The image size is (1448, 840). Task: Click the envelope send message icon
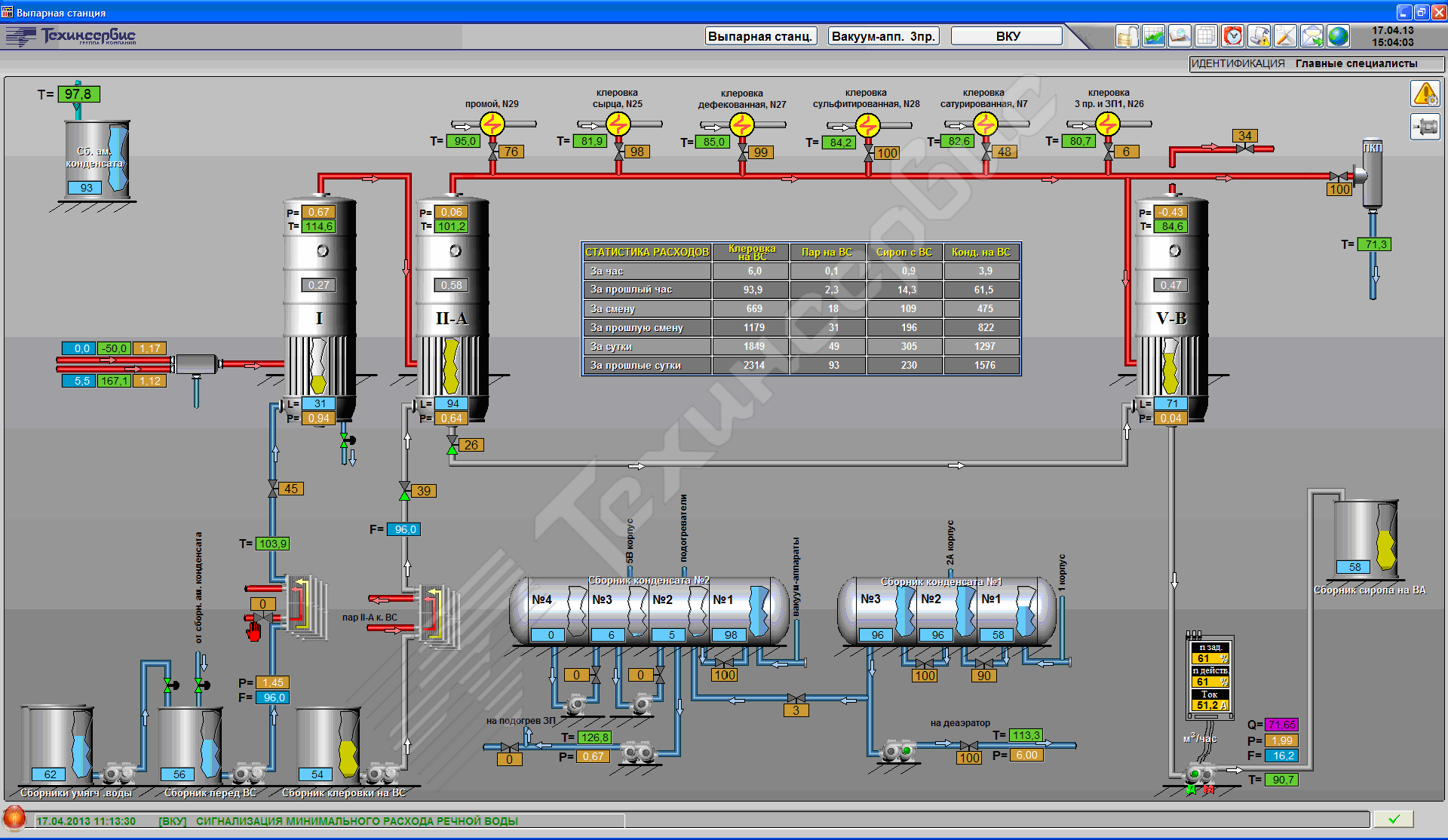(1312, 35)
